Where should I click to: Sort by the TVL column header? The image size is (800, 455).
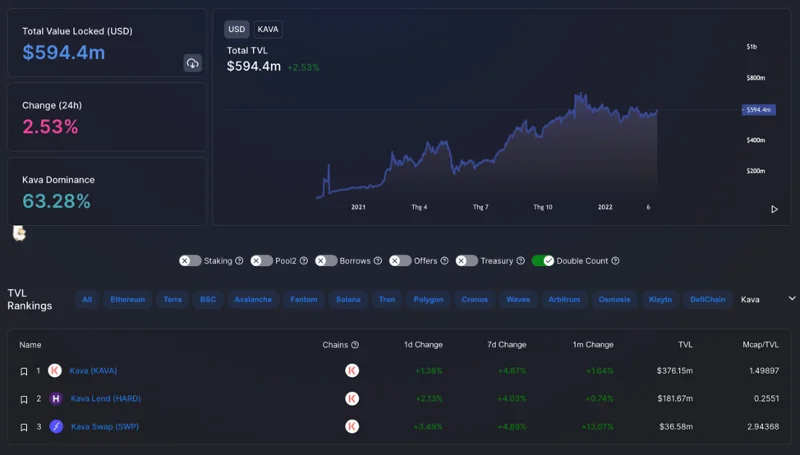685,345
